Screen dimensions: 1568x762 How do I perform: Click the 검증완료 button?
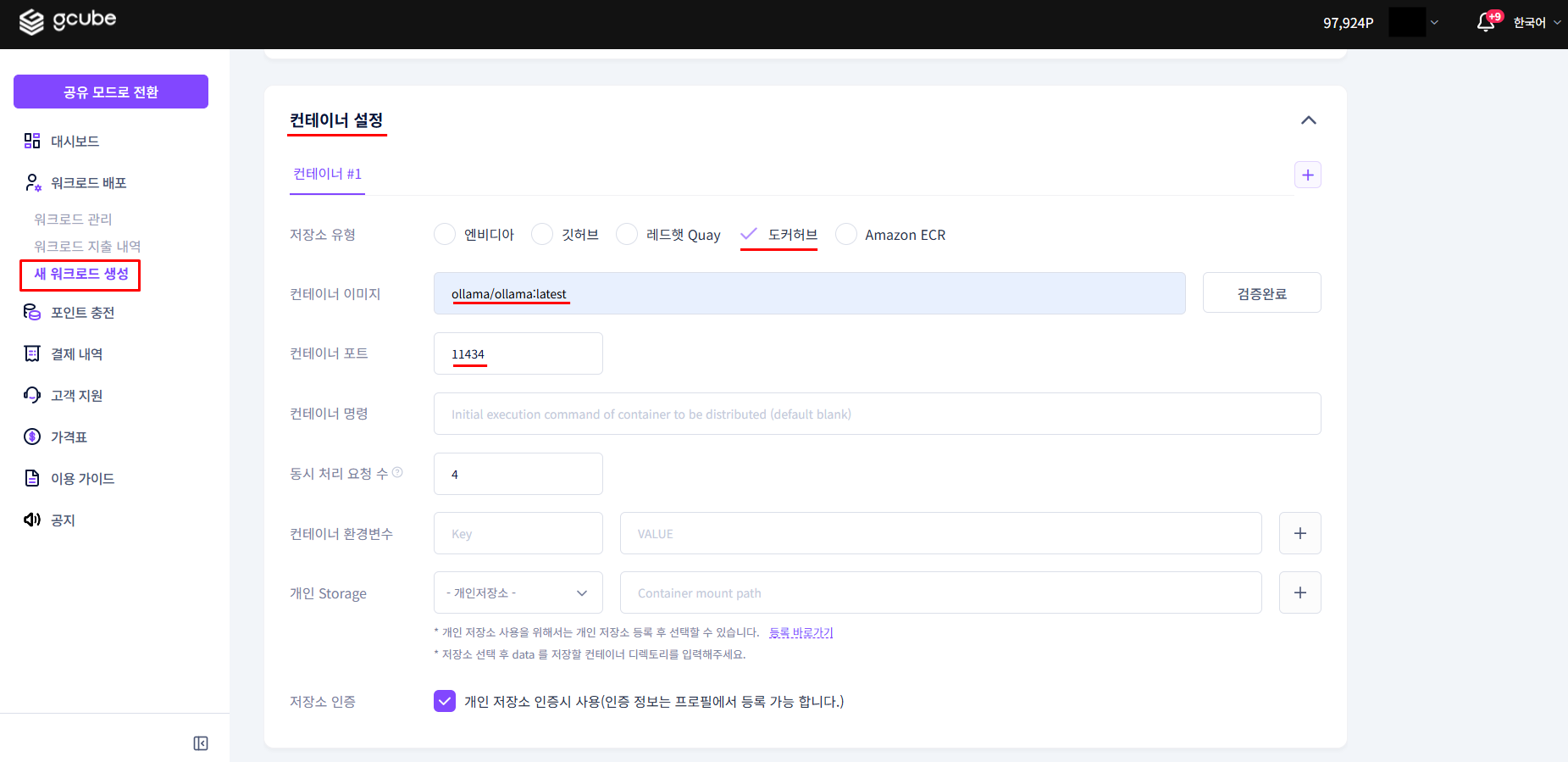1262,292
